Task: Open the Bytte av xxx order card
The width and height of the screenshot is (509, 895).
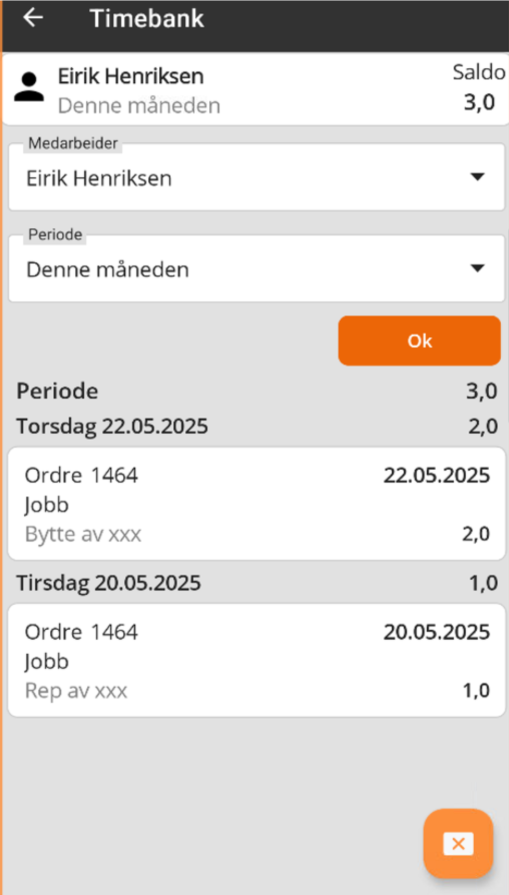Action: click(257, 503)
